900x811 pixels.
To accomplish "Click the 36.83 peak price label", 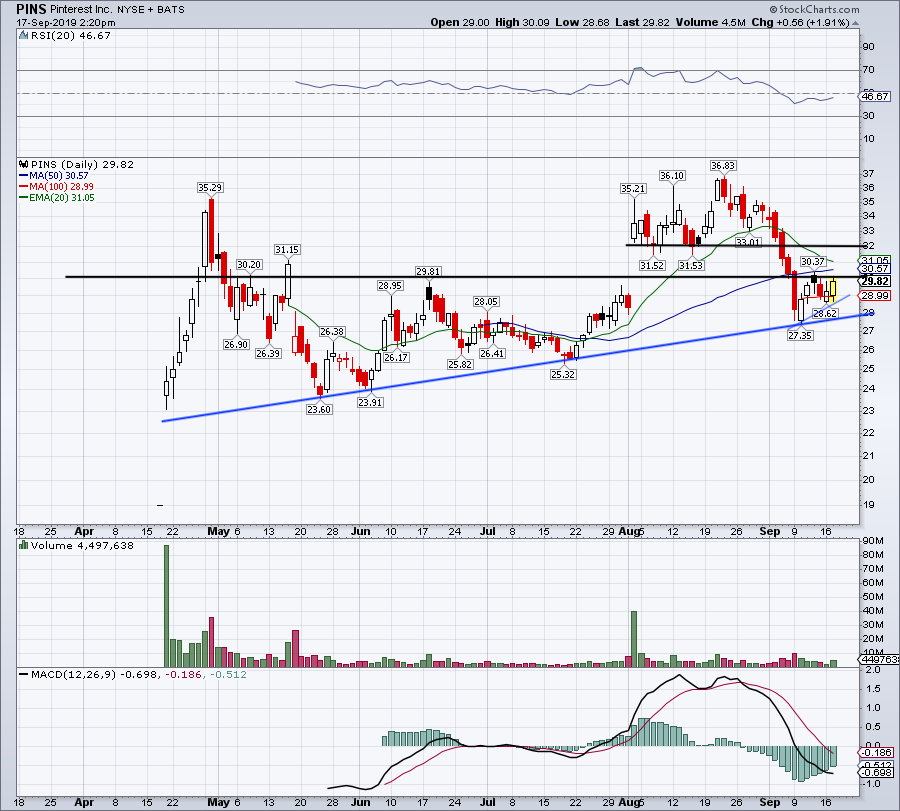I will 723,165.
